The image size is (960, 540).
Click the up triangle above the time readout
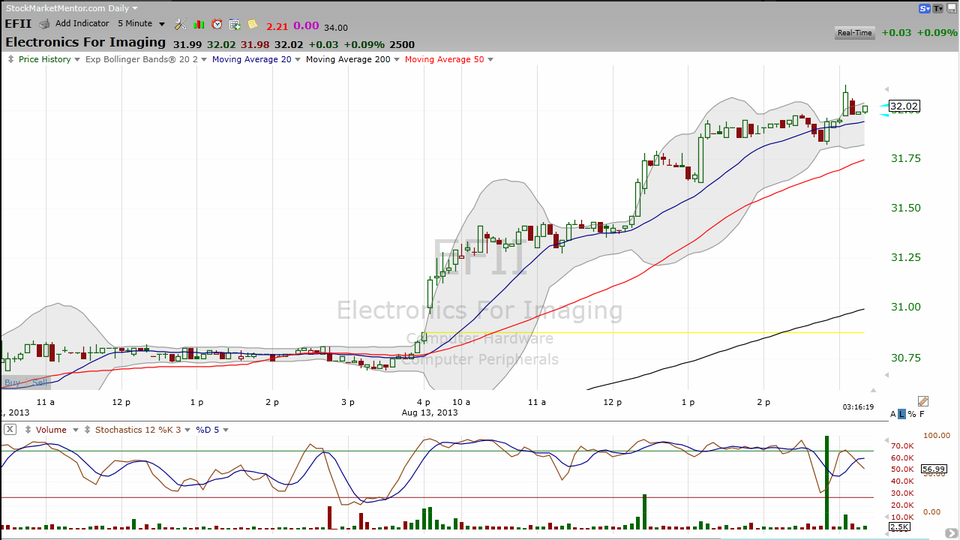[x=873, y=390]
